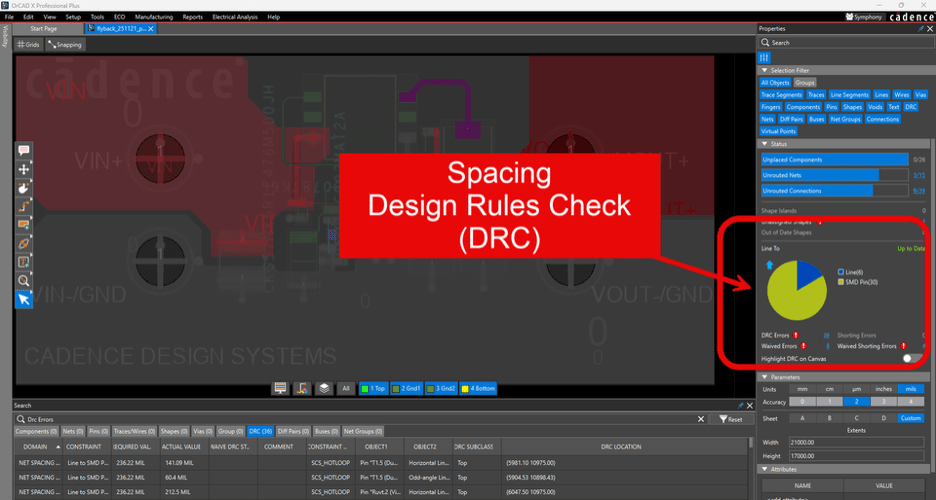Image resolution: width=936 pixels, height=500 pixels.
Task: Collapse the Selection Filter section
Action: point(765,70)
